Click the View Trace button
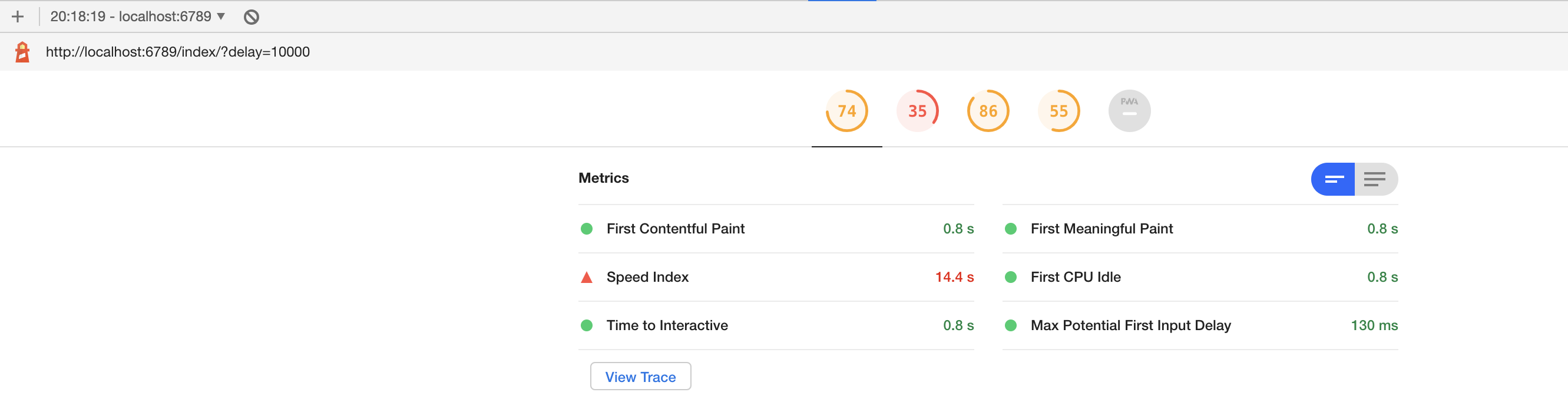Screen dimensions: 1568x415 click(x=640, y=377)
